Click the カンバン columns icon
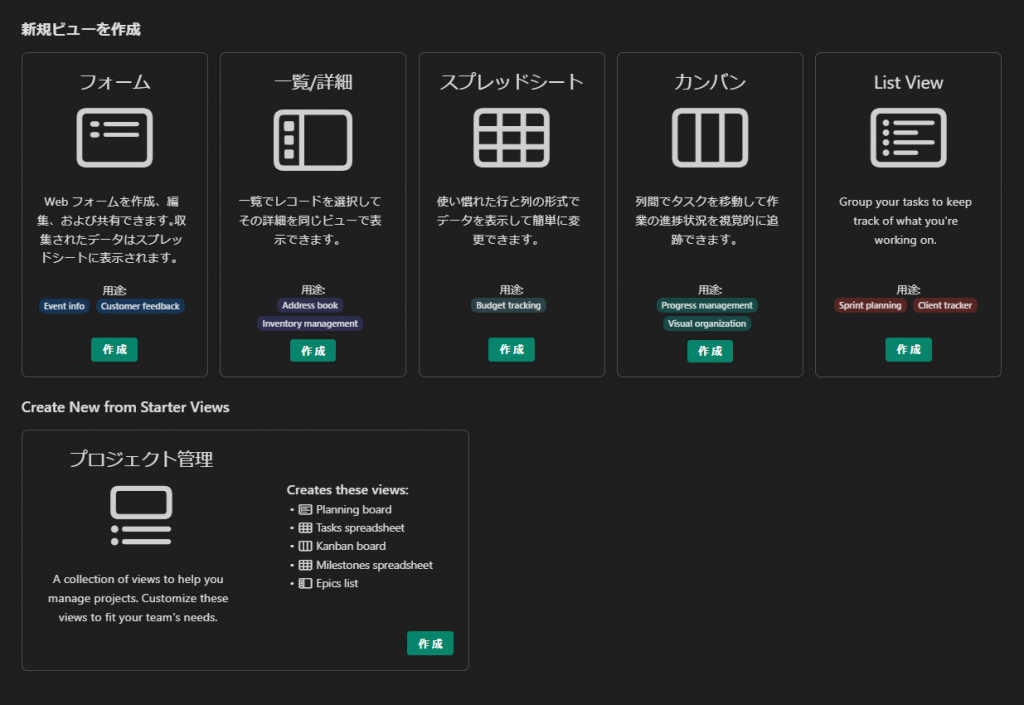This screenshot has width=1024, height=705. click(710, 138)
